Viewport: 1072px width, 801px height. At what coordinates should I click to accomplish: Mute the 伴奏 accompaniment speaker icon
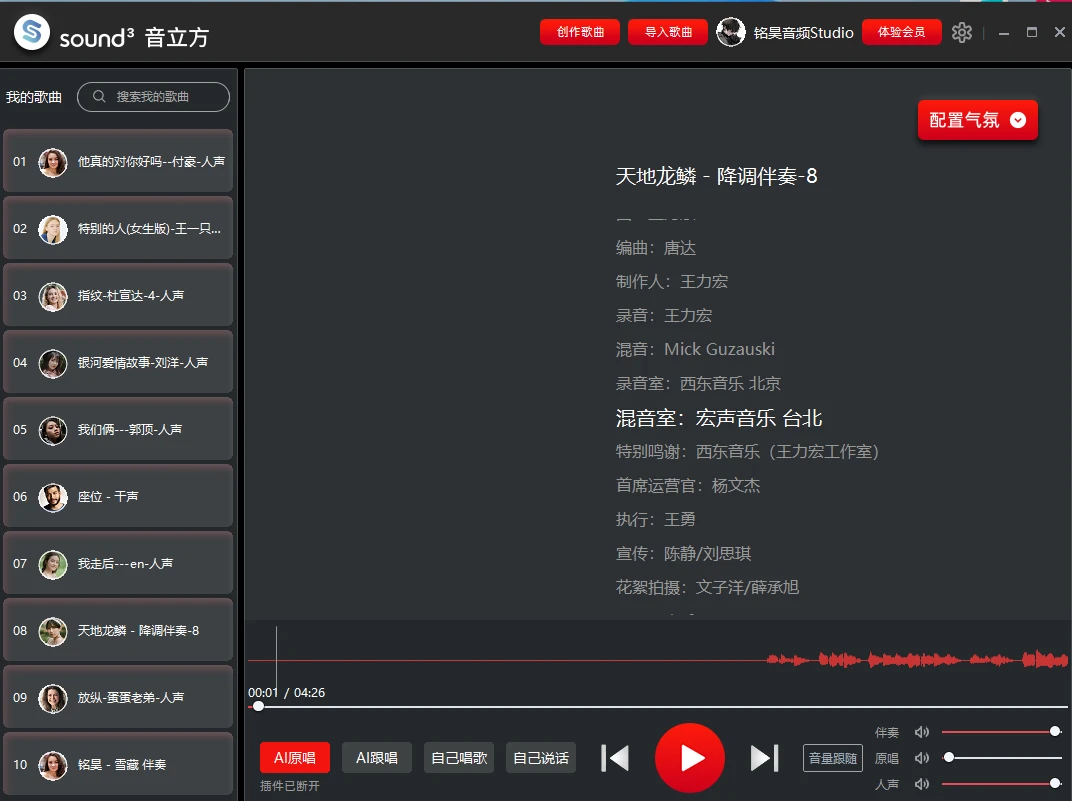click(x=921, y=731)
